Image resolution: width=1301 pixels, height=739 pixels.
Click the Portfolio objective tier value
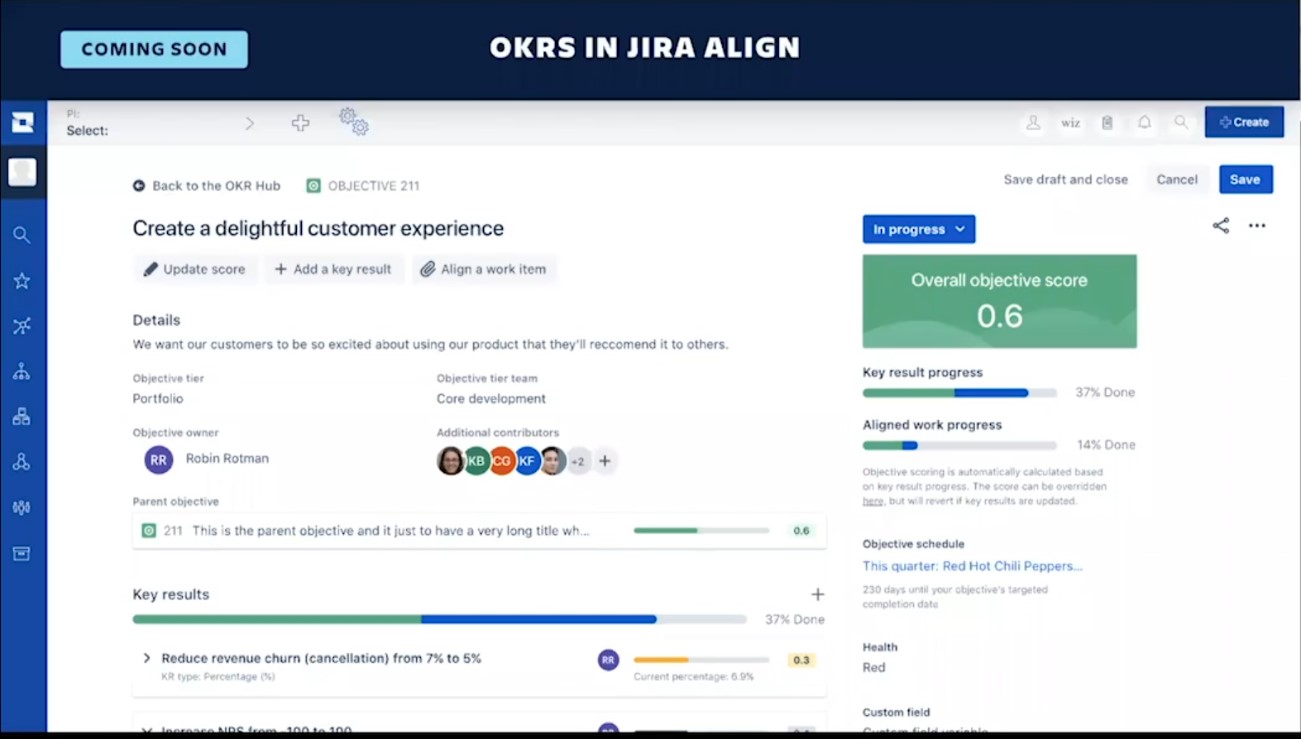(158, 399)
